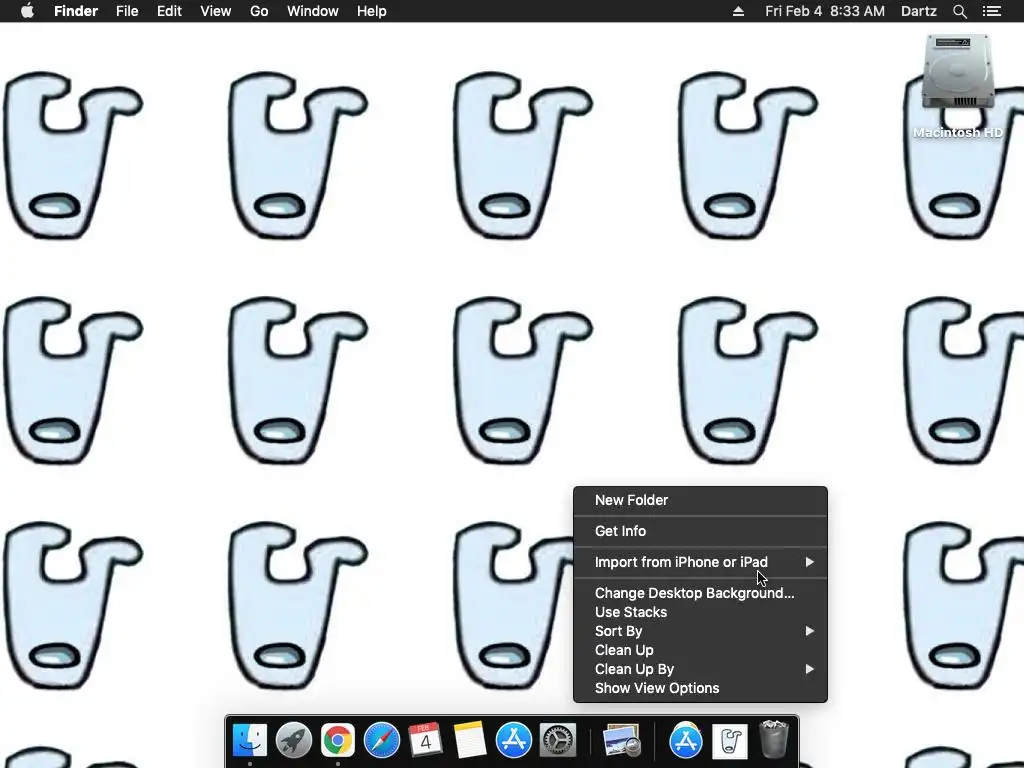Choose Clean Up in context menu
Image resolution: width=1024 pixels, height=768 pixels.
(x=700, y=650)
